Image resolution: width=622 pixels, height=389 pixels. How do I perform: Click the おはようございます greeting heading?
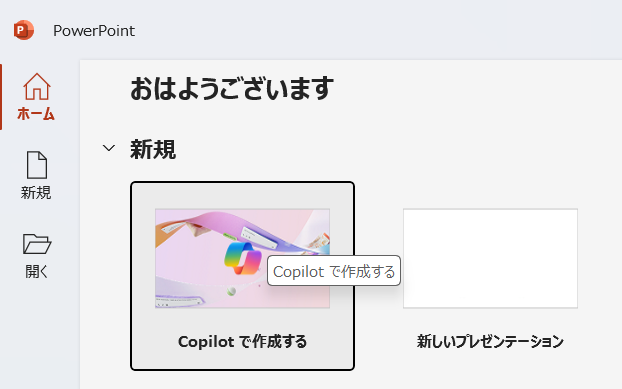click(x=232, y=88)
